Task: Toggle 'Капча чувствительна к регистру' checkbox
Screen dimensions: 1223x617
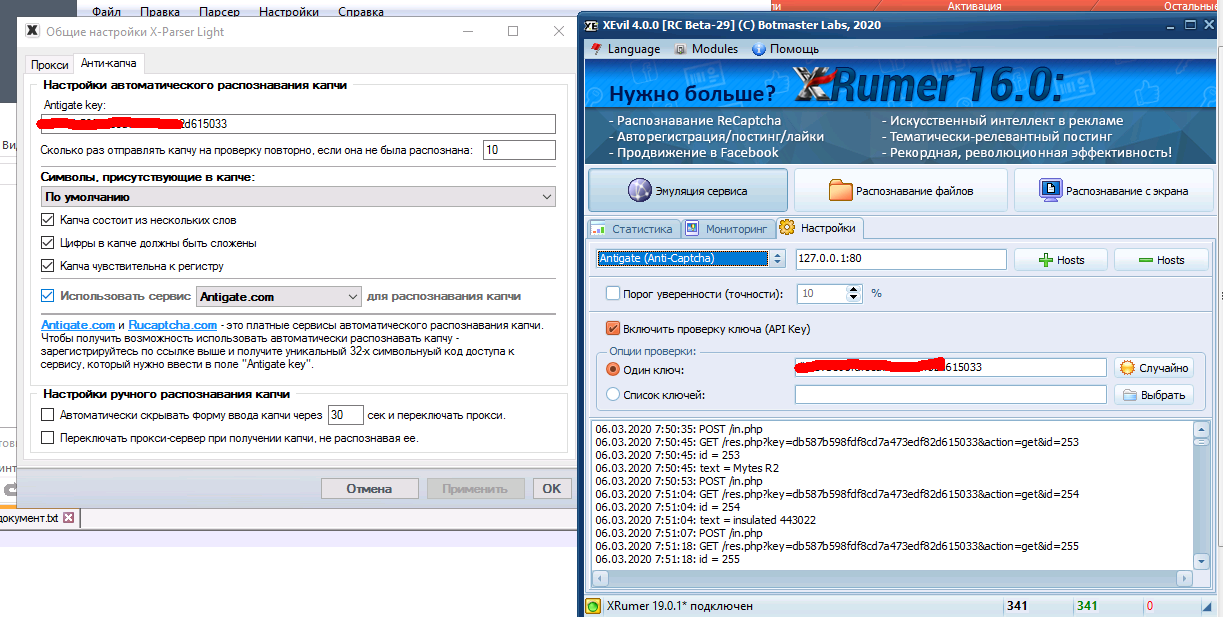Action: pyautogui.click(x=48, y=266)
